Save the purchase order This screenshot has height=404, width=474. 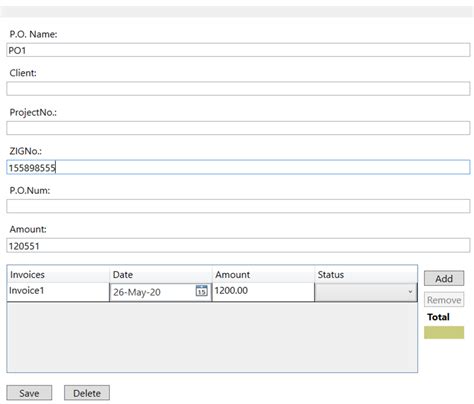pos(29,393)
